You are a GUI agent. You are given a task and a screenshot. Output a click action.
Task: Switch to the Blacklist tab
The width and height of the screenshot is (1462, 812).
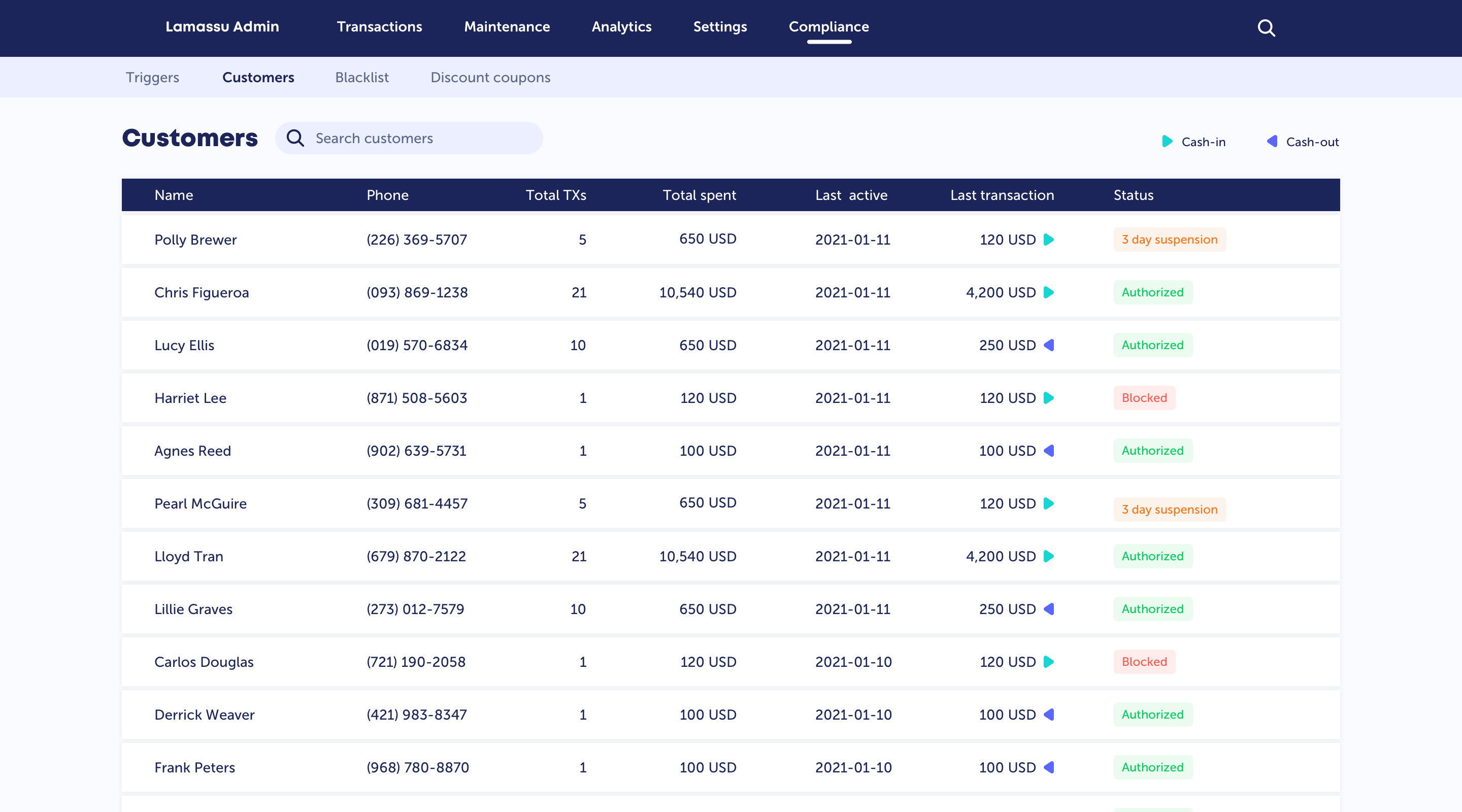361,77
